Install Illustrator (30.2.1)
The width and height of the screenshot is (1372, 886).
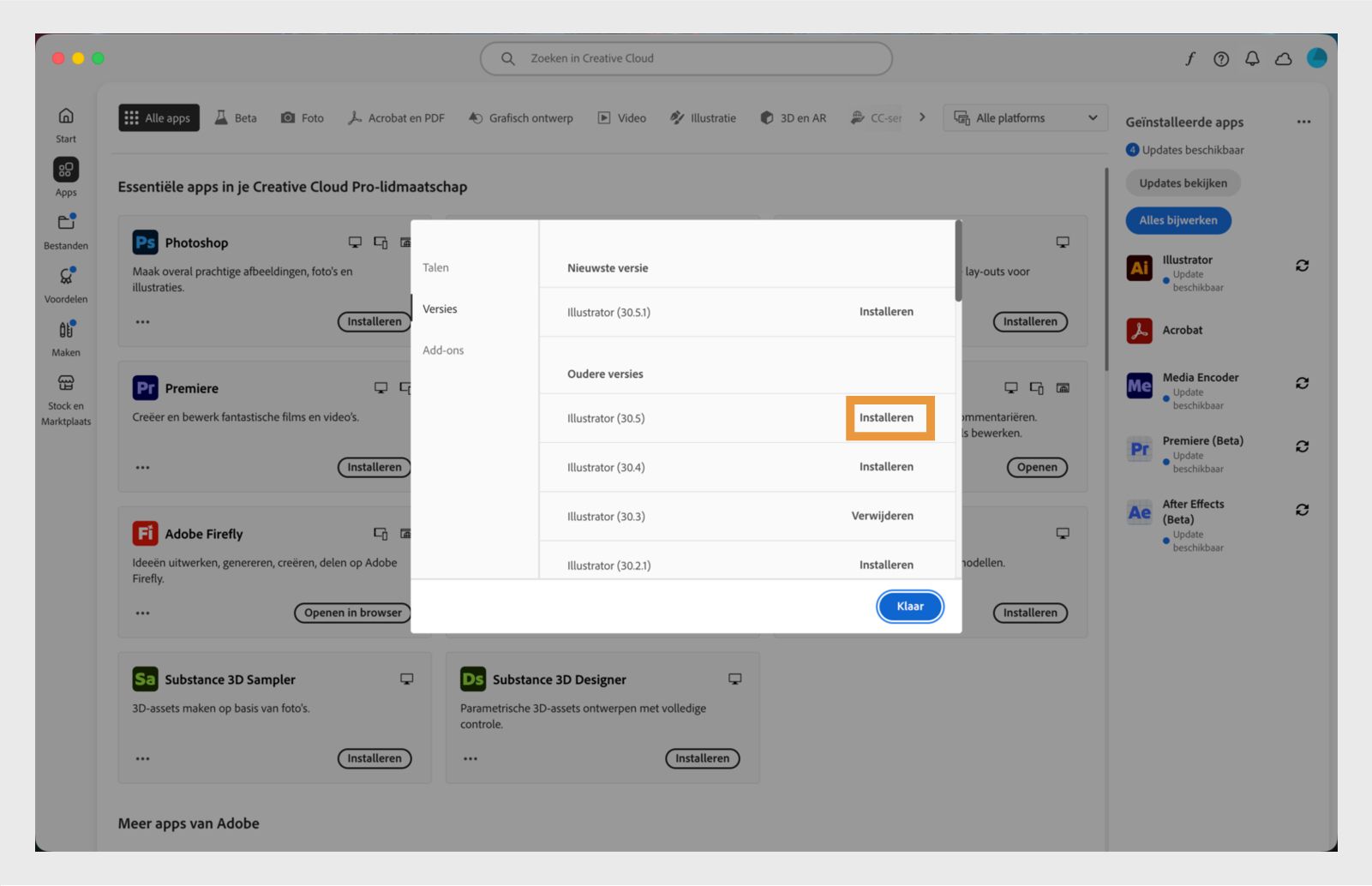tap(886, 565)
